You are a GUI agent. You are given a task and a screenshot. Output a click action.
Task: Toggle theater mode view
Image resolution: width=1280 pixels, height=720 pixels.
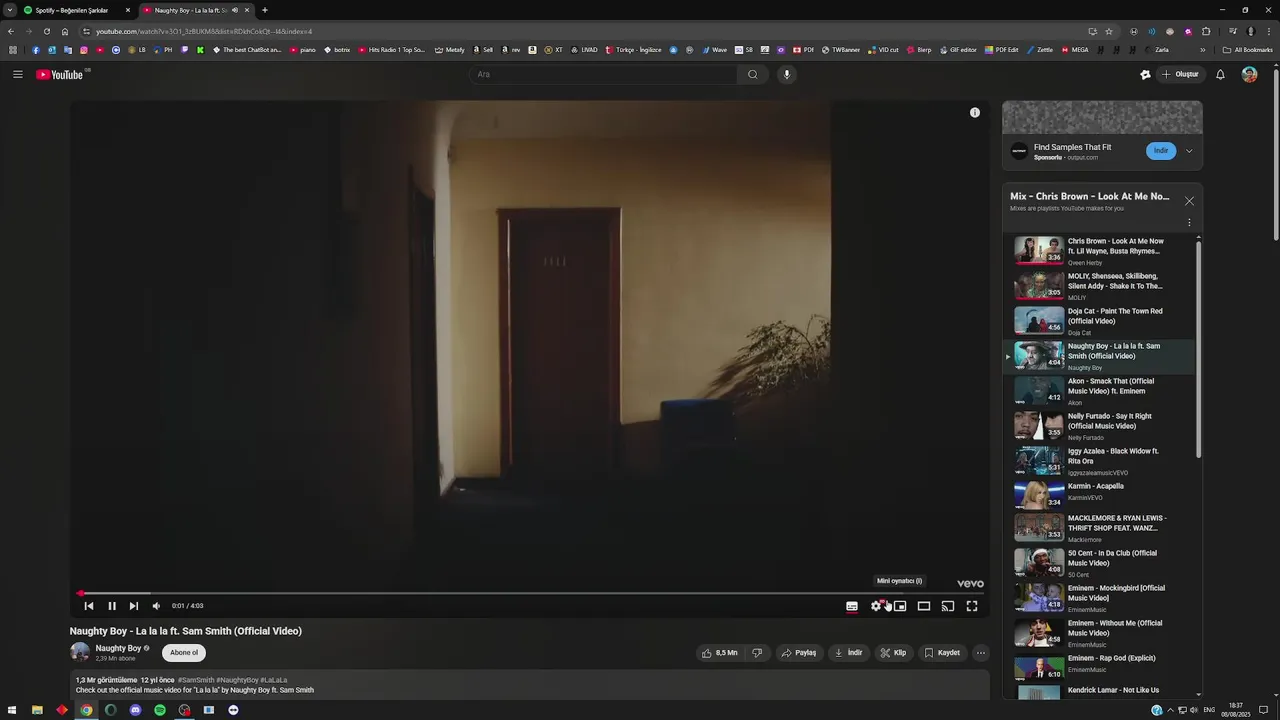tap(924, 606)
